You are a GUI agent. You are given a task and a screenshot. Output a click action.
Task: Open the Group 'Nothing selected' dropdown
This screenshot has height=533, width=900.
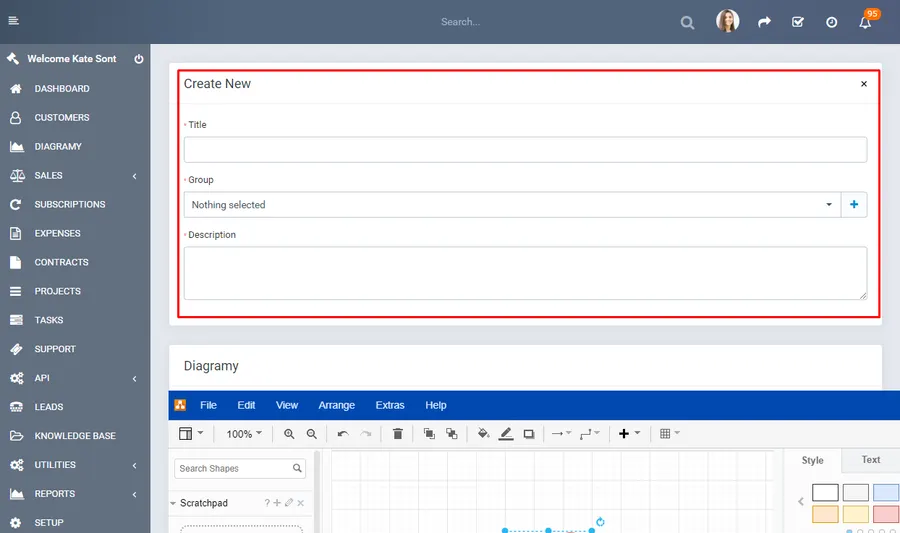tap(512, 205)
